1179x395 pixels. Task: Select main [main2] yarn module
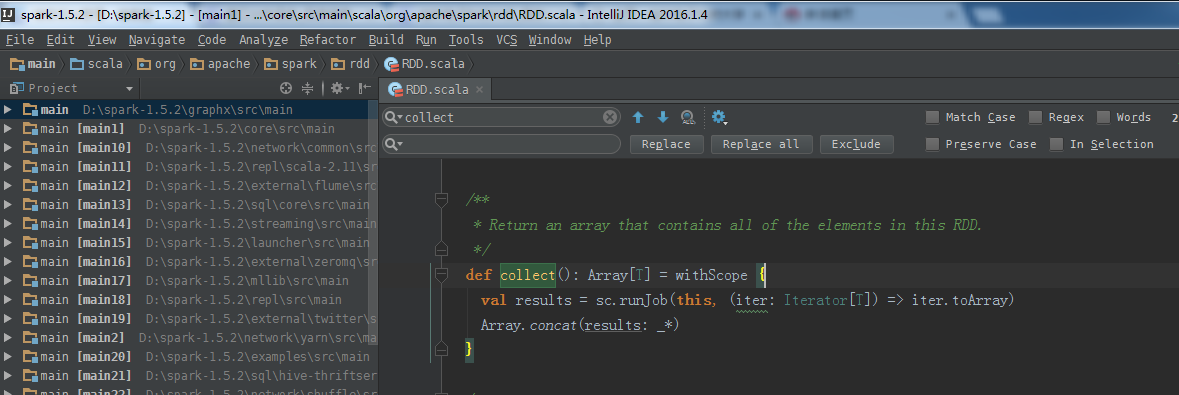(188, 338)
